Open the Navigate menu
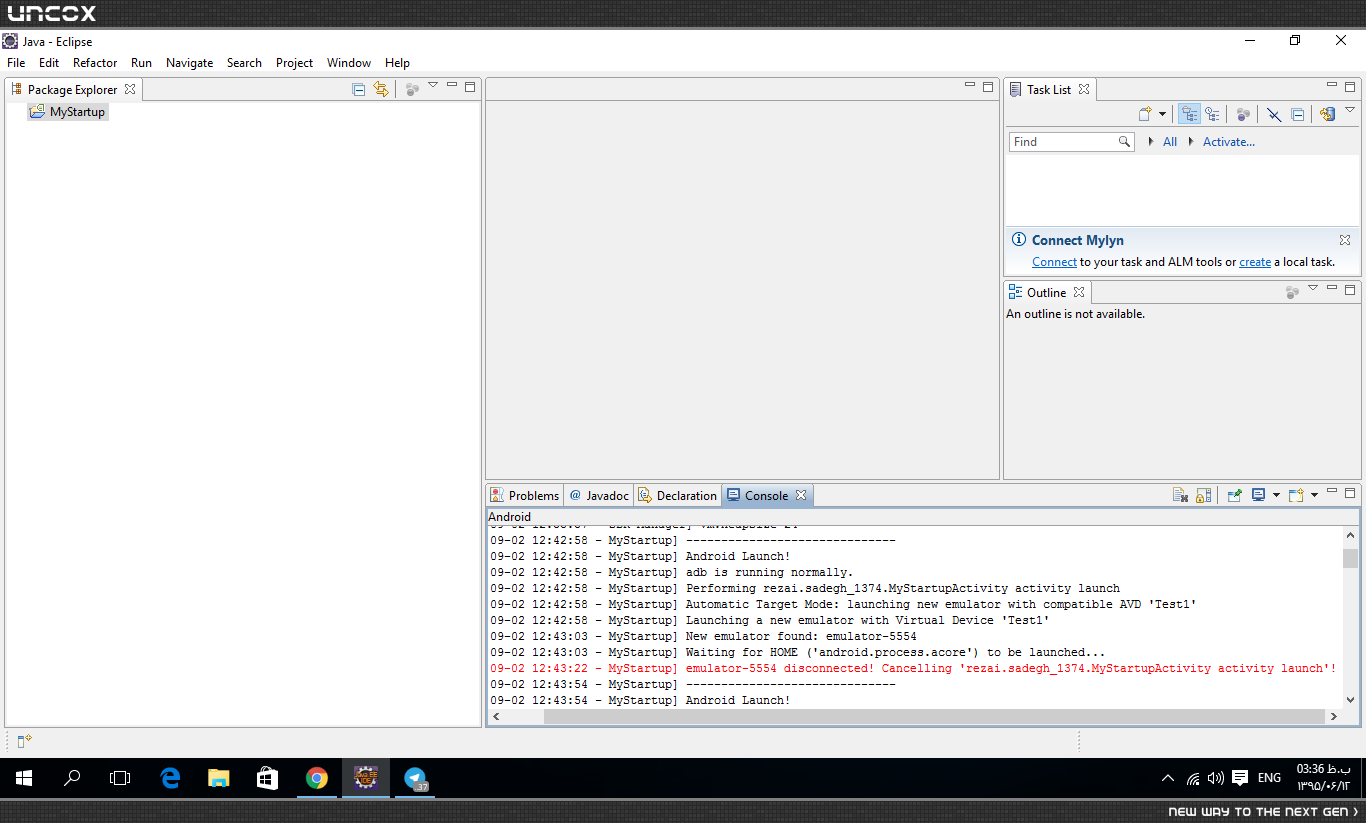1366x823 pixels. [189, 62]
